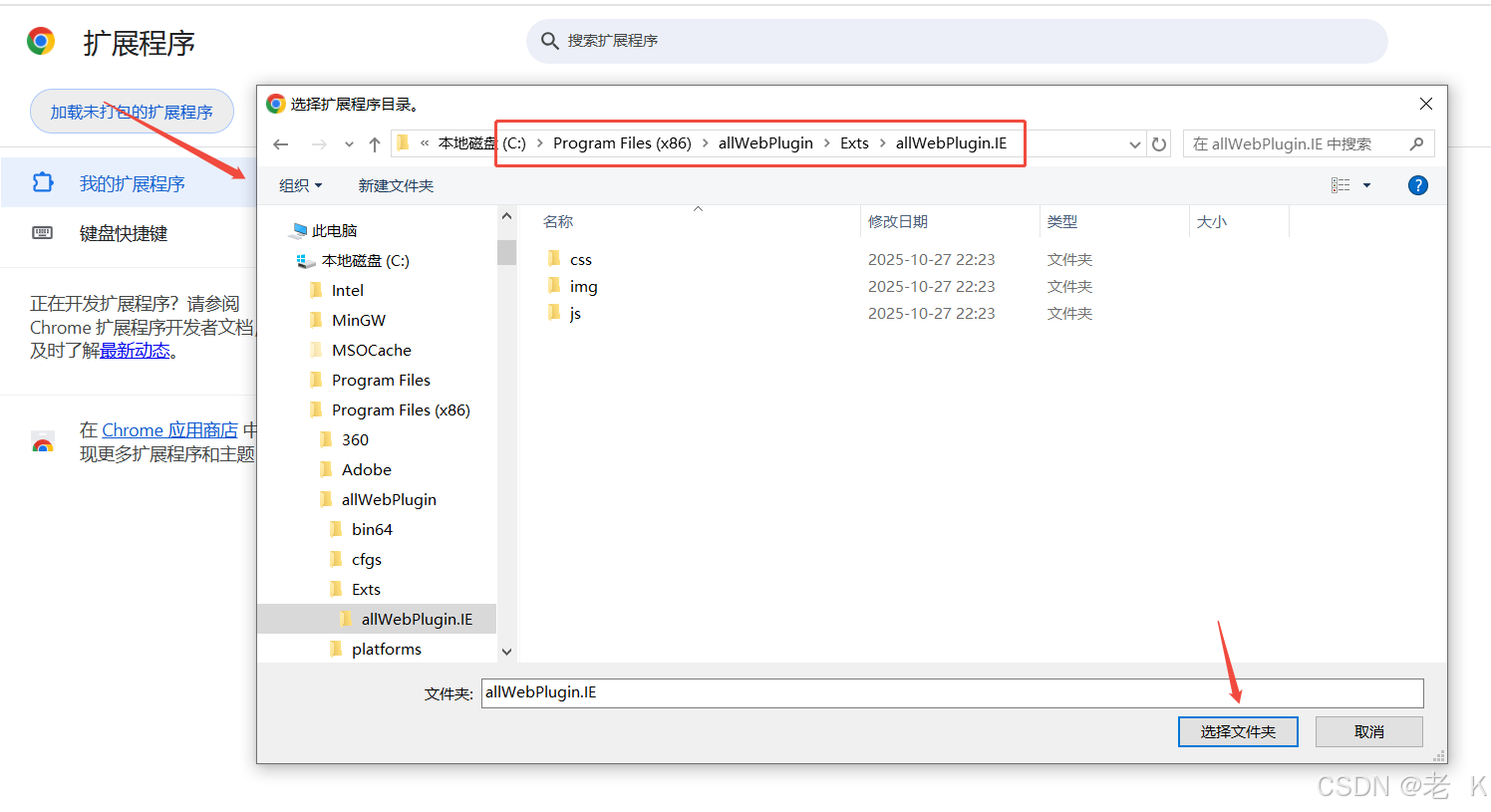The image size is (1491, 812).
Task: Click the js folder icon
Action: pyautogui.click(x=554, y=313)
